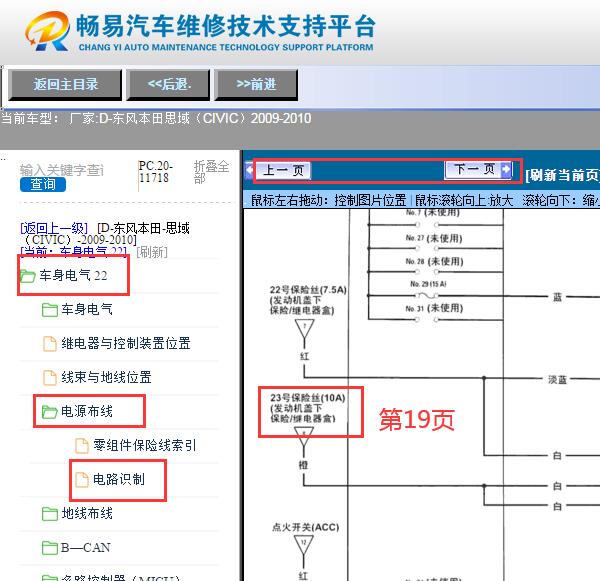Open 线束与地线位置 document
This screenshot has width=600, height=581.
coord(106,377)
